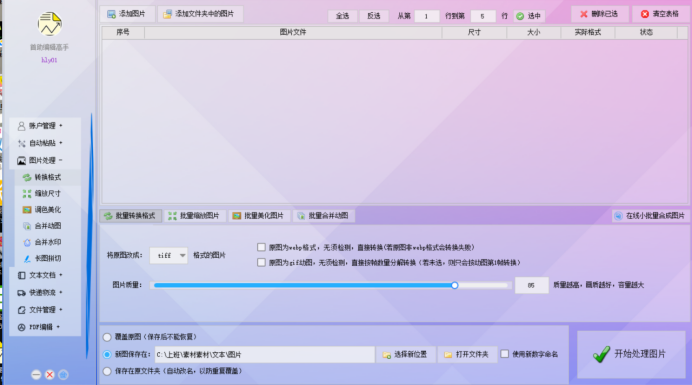Click the 状态 column header
Image resolution: width=692 pixels, height=385 pixels.
tap(646, 32)
